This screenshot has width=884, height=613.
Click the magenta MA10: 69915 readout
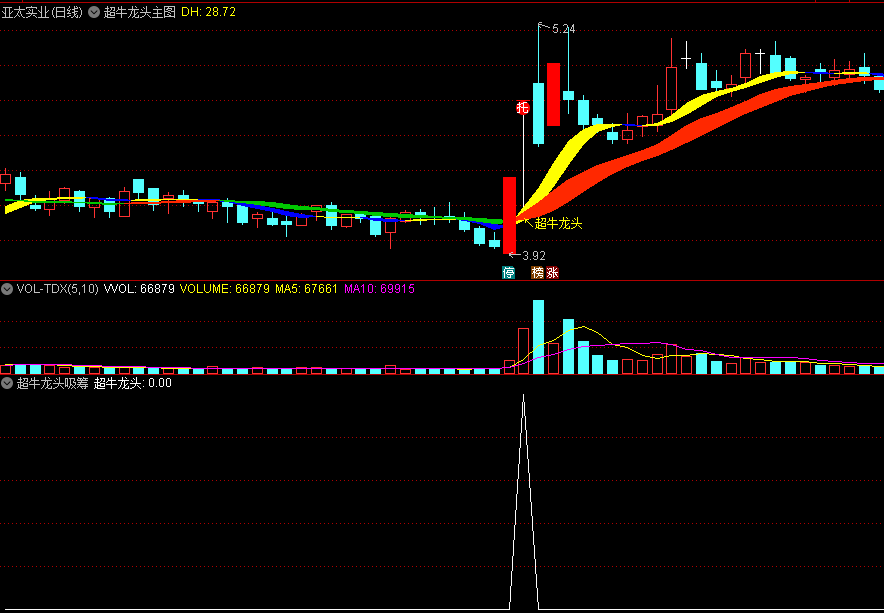379,289
